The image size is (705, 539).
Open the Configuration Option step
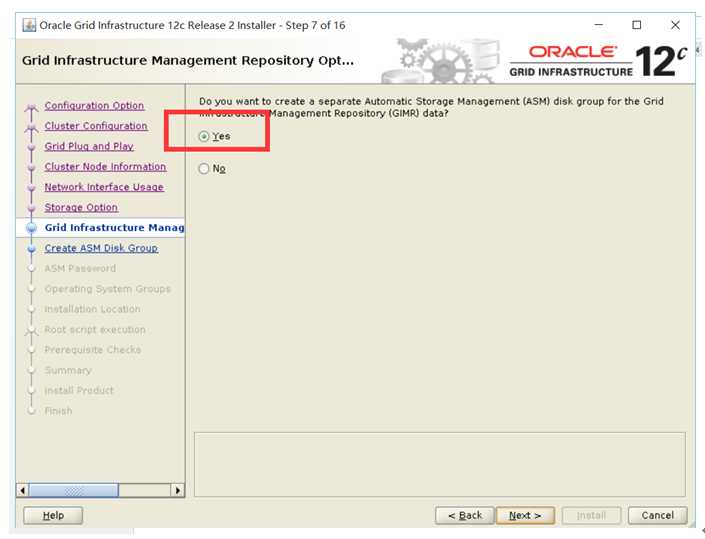click(94, 106)
